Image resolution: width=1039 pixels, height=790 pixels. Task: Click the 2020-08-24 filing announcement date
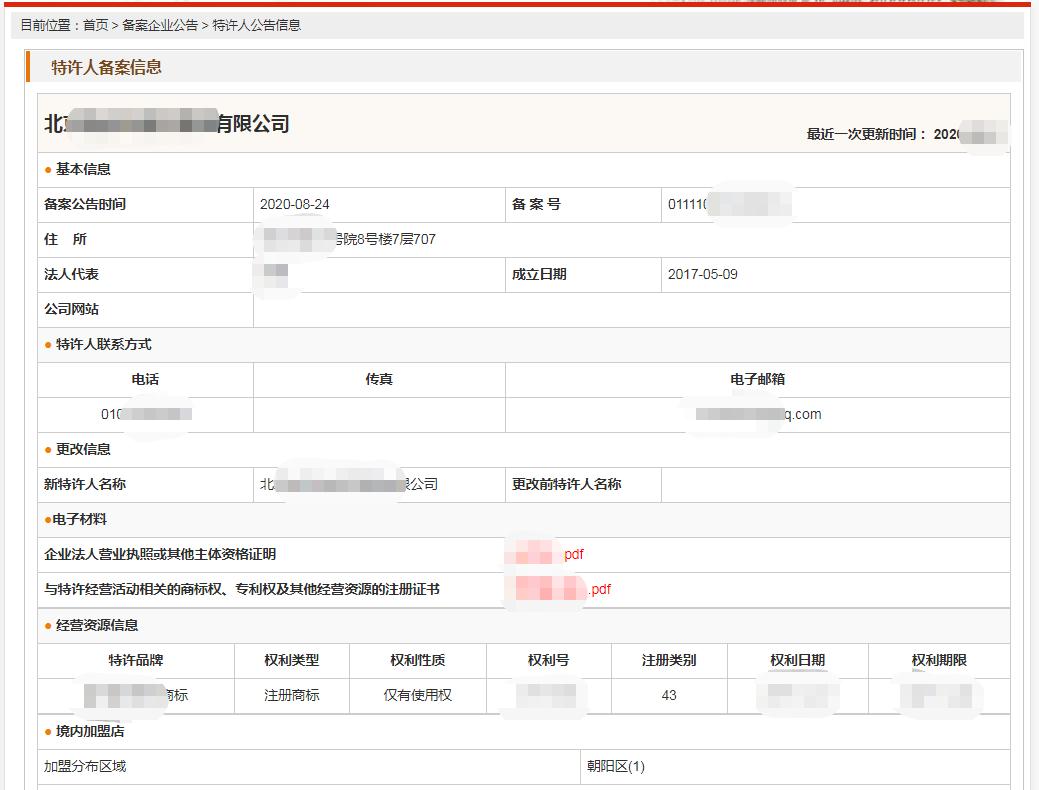(294, 204)
